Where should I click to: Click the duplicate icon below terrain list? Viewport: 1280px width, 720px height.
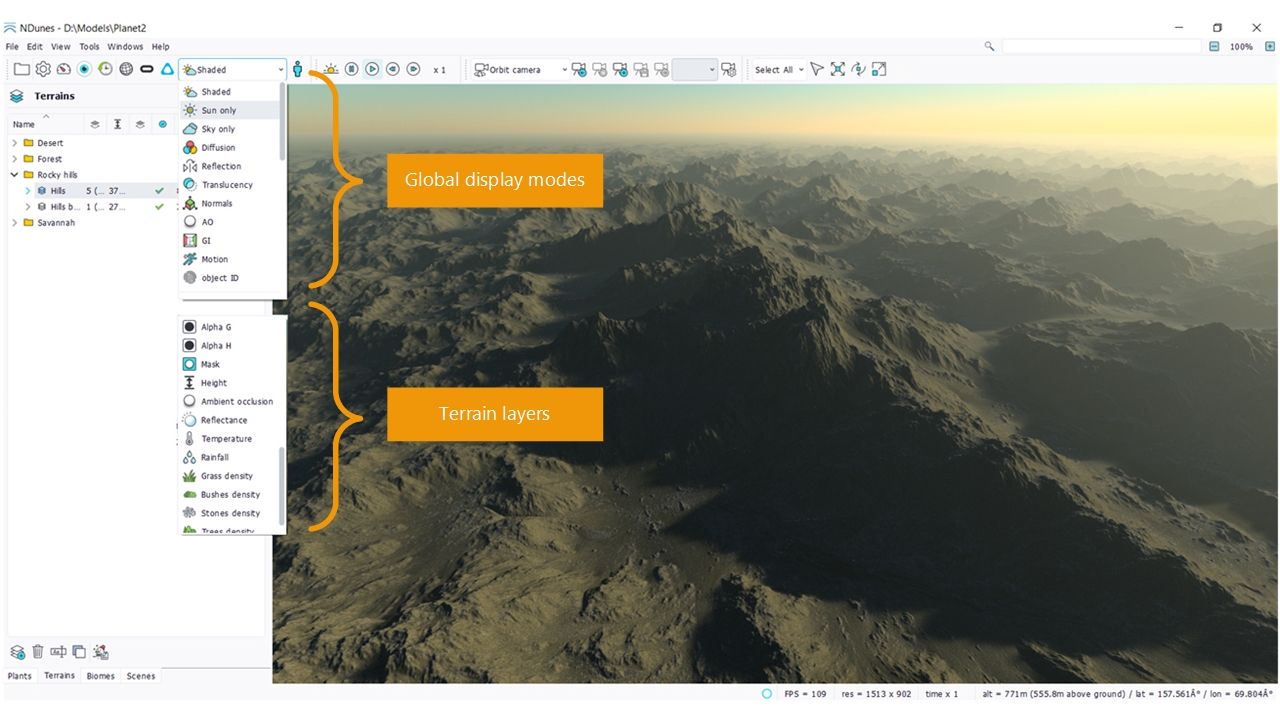79,652
